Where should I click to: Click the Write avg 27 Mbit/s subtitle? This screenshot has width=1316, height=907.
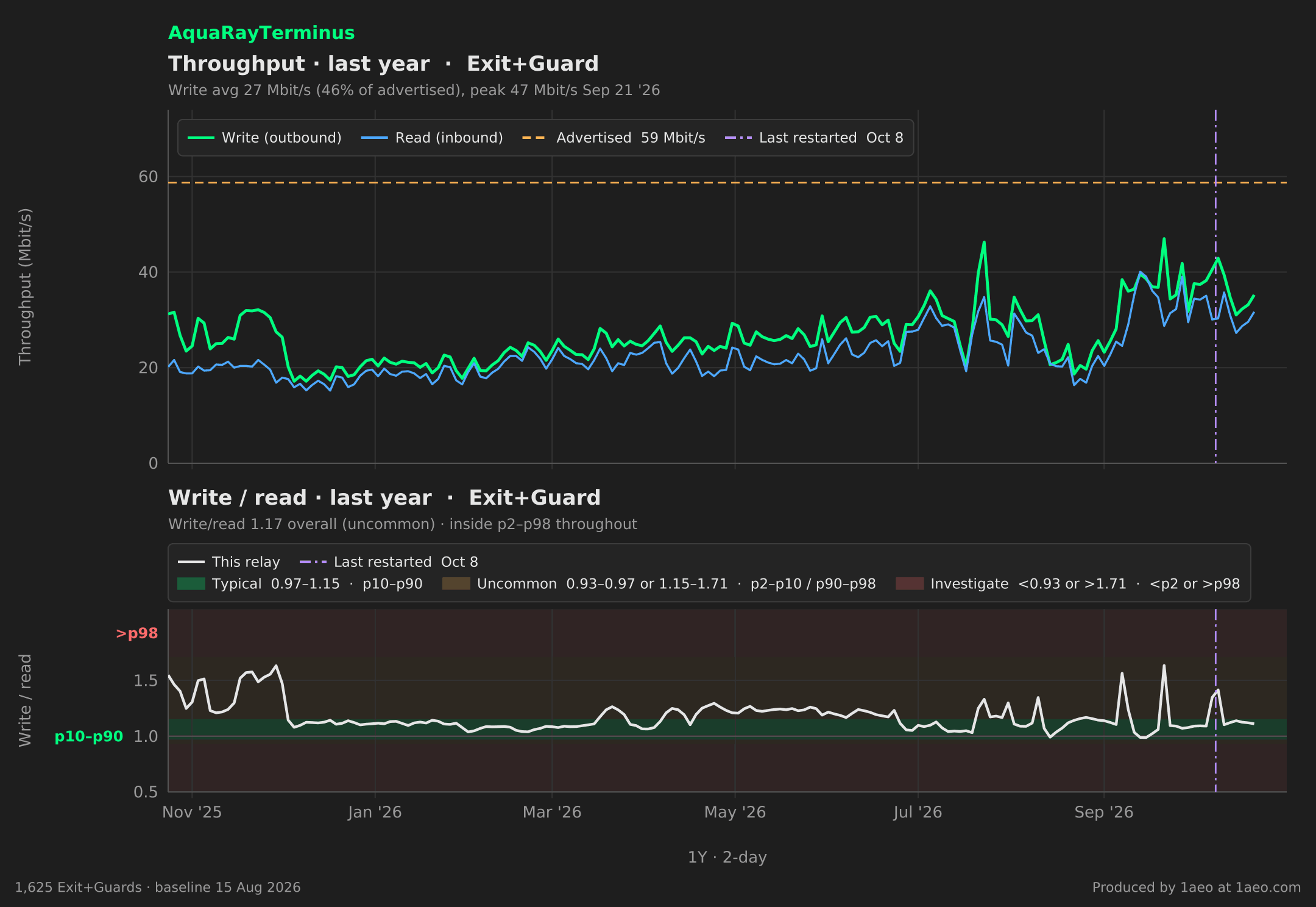point(414,90)
